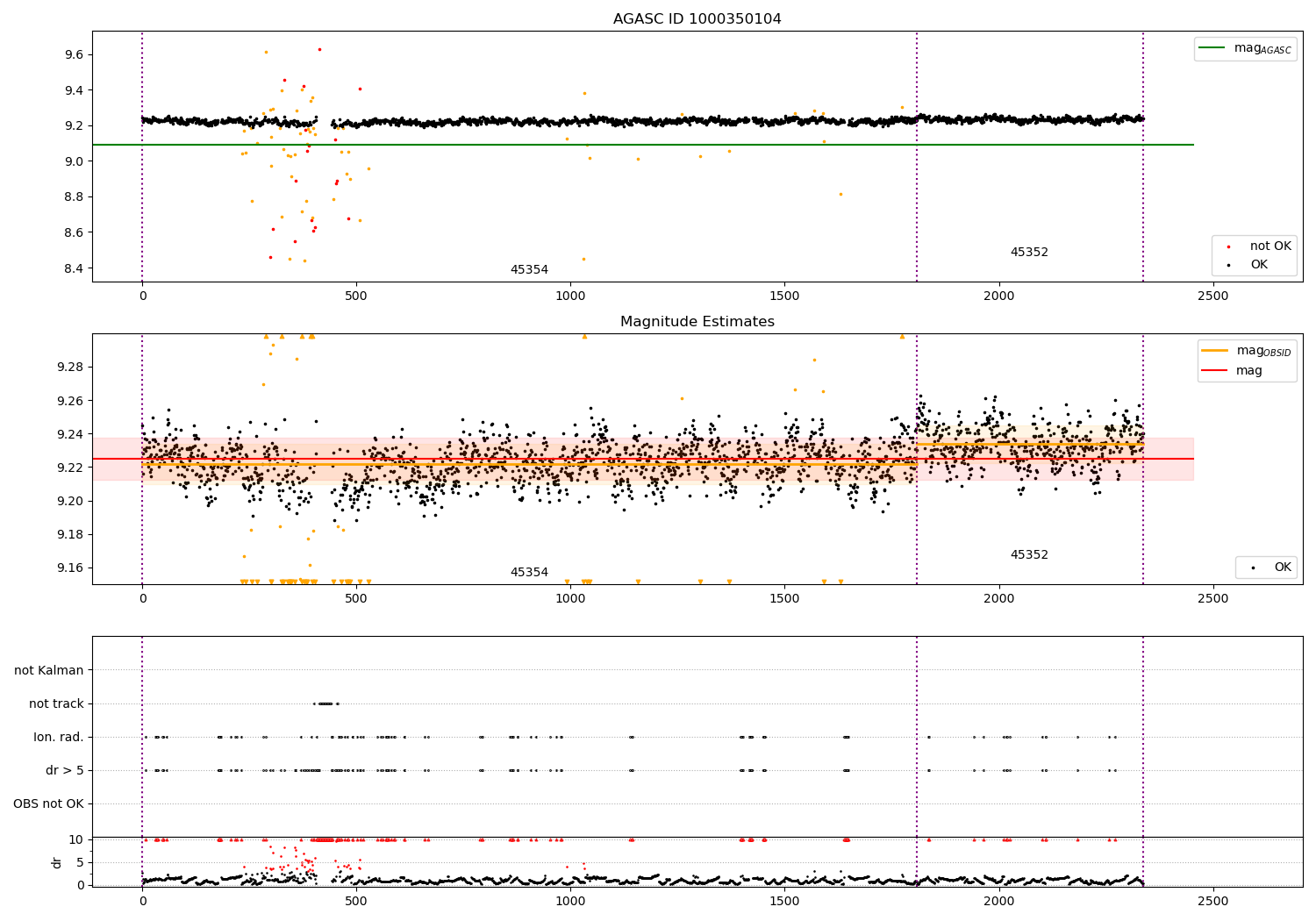Click the '45354' label in top plot
Screen dimensions: 1316x921
click(x=529, y=270)
